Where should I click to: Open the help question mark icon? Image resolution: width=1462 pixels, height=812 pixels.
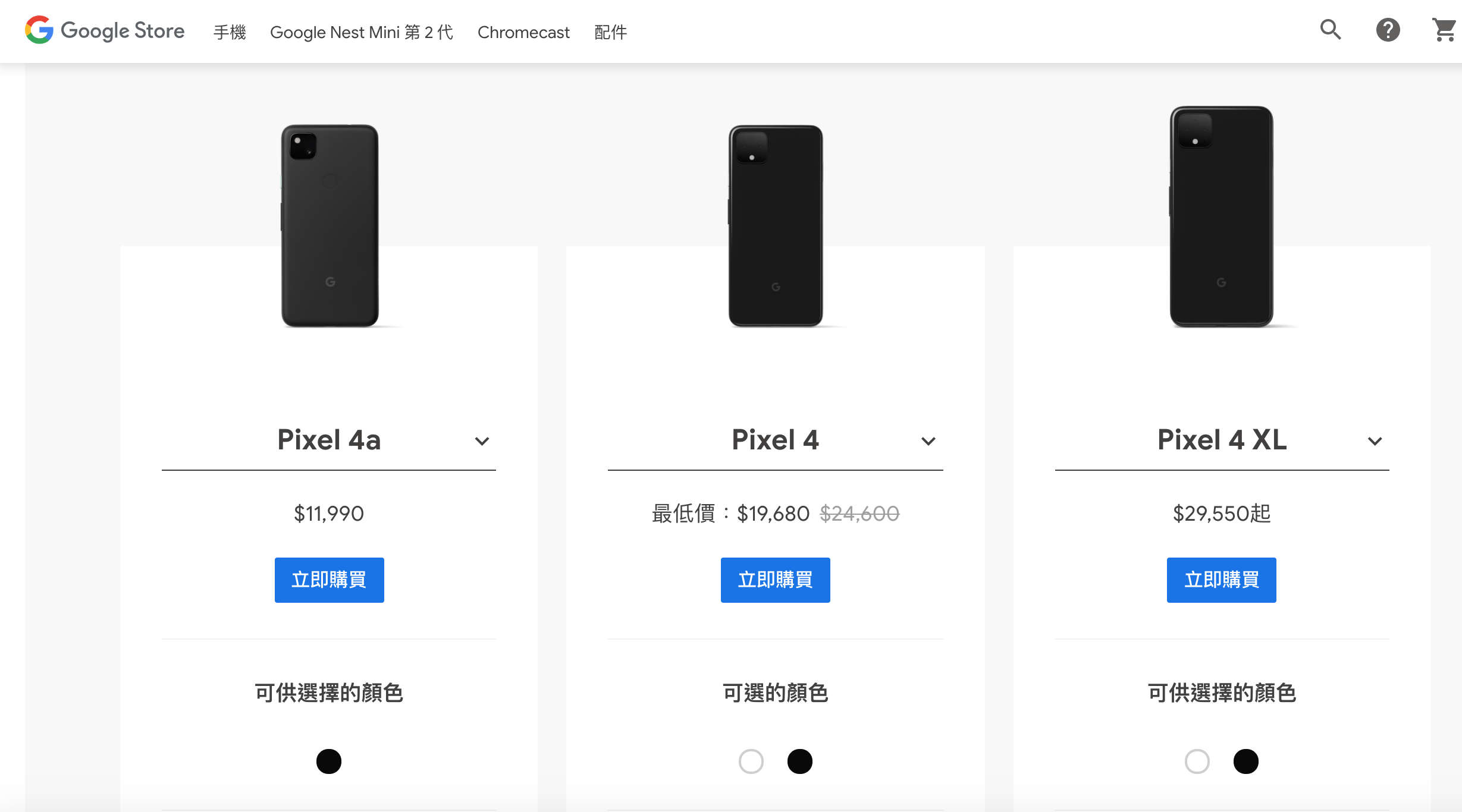(1388, 30)
